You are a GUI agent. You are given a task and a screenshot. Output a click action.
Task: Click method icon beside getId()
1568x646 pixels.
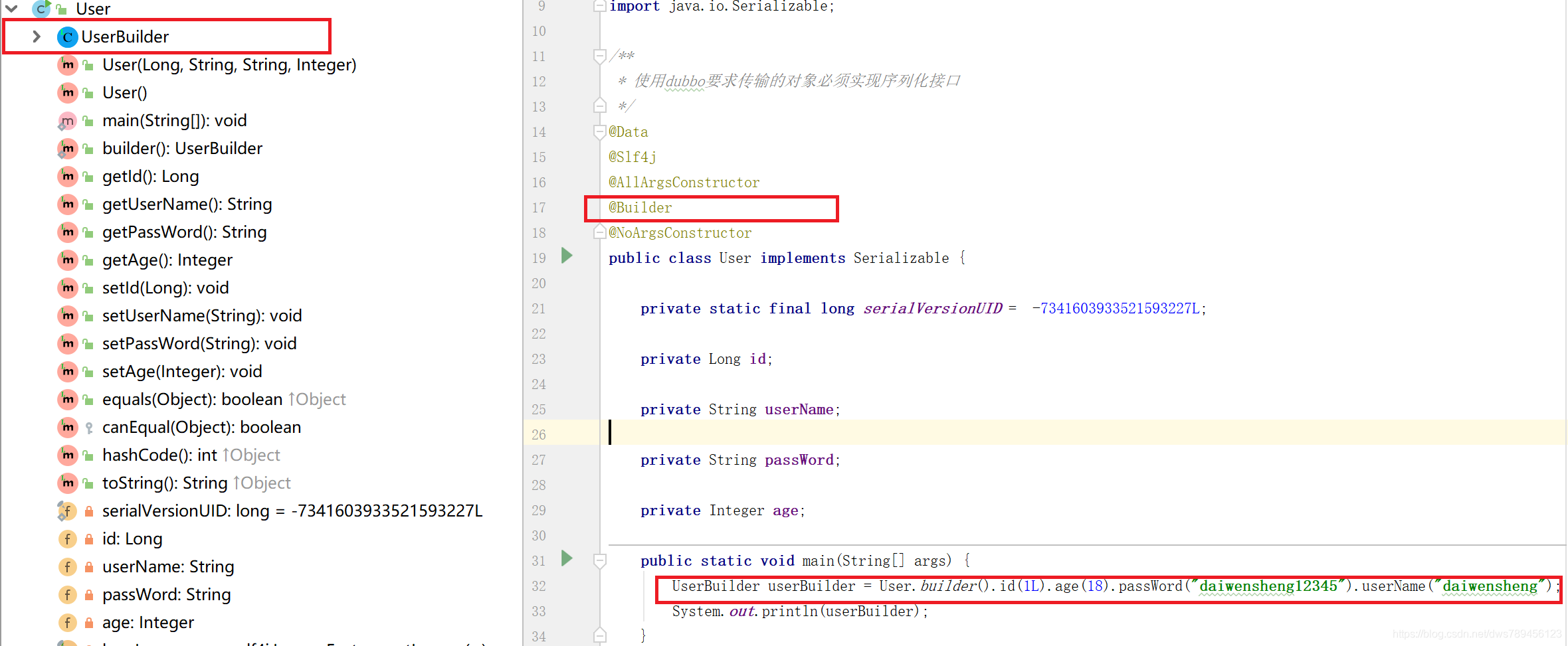67,176
